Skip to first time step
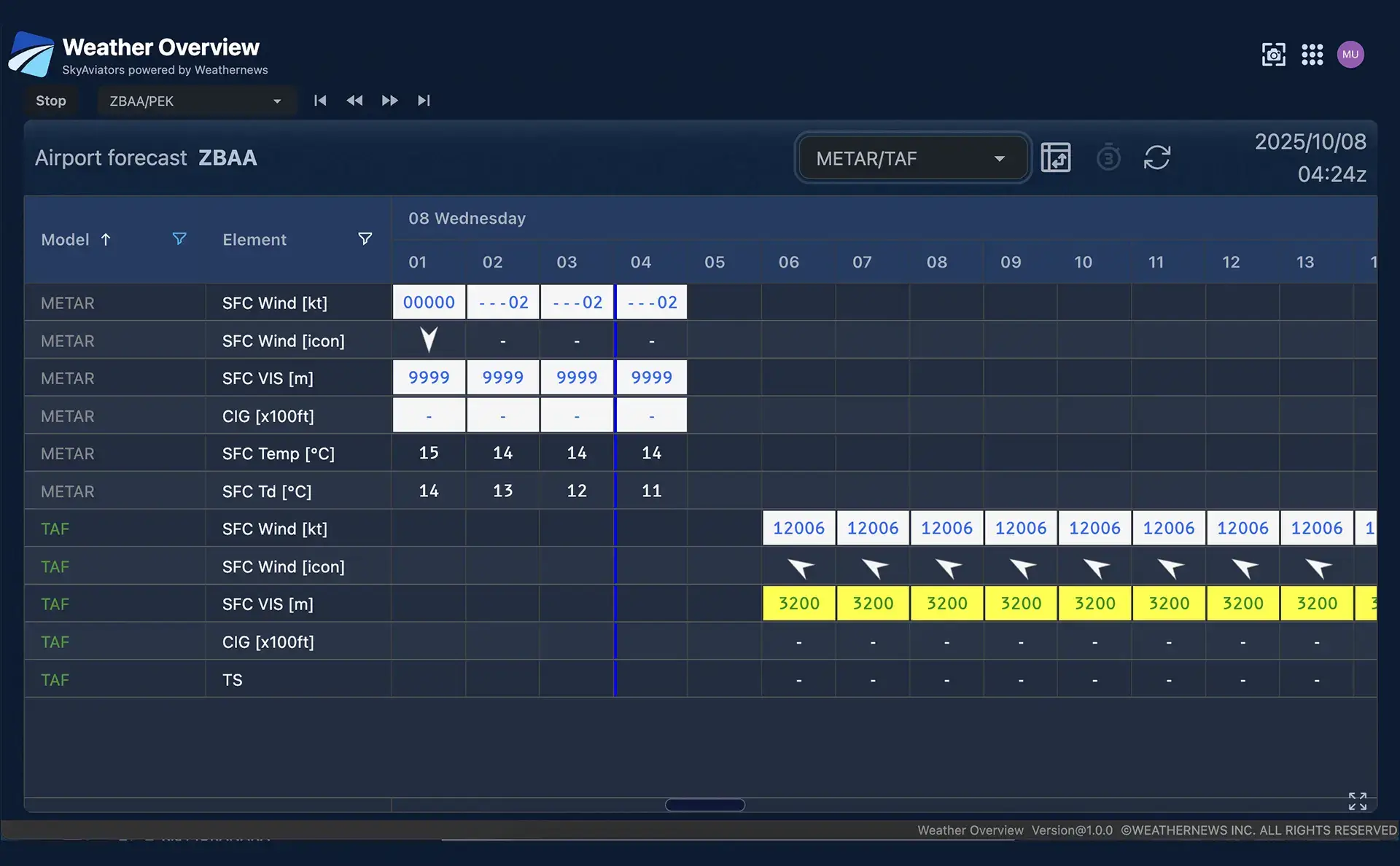 pyautogui.click(x=320, y=101)
